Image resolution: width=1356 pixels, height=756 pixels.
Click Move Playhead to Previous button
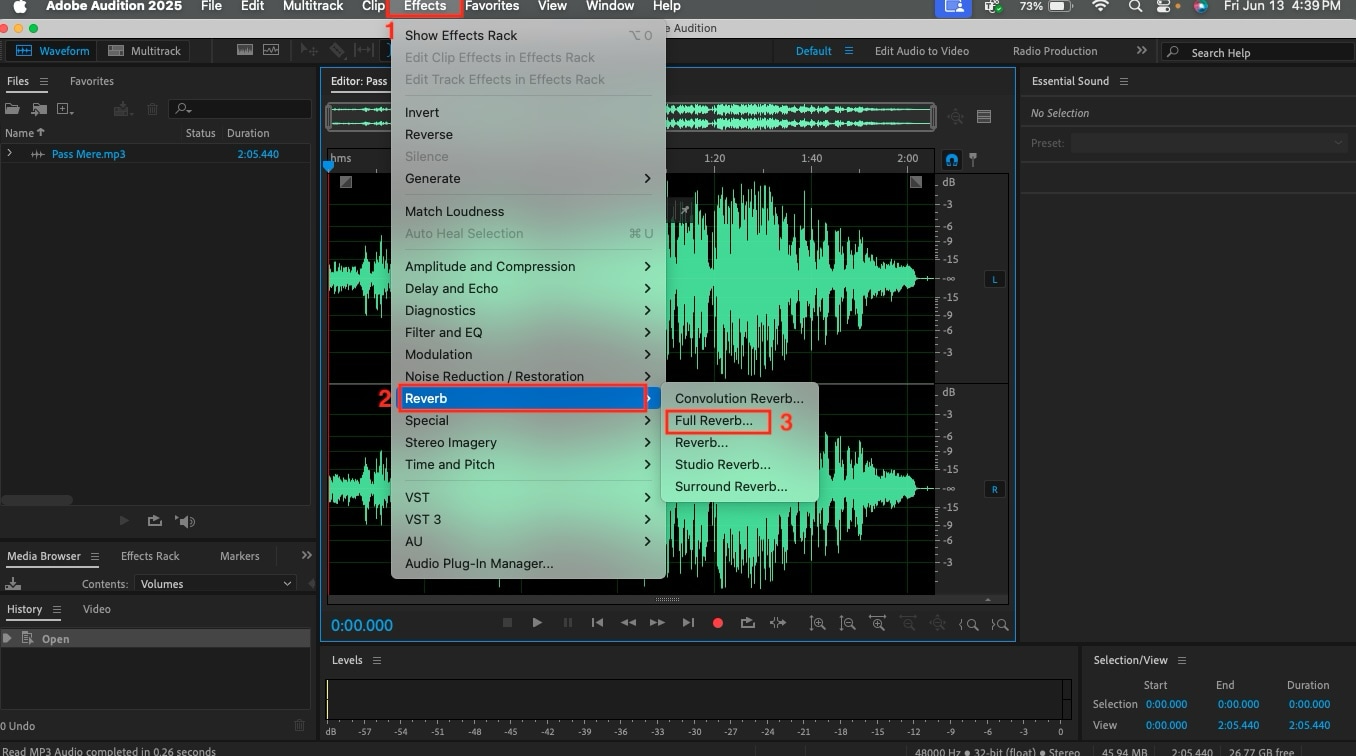tap(597, 623)
